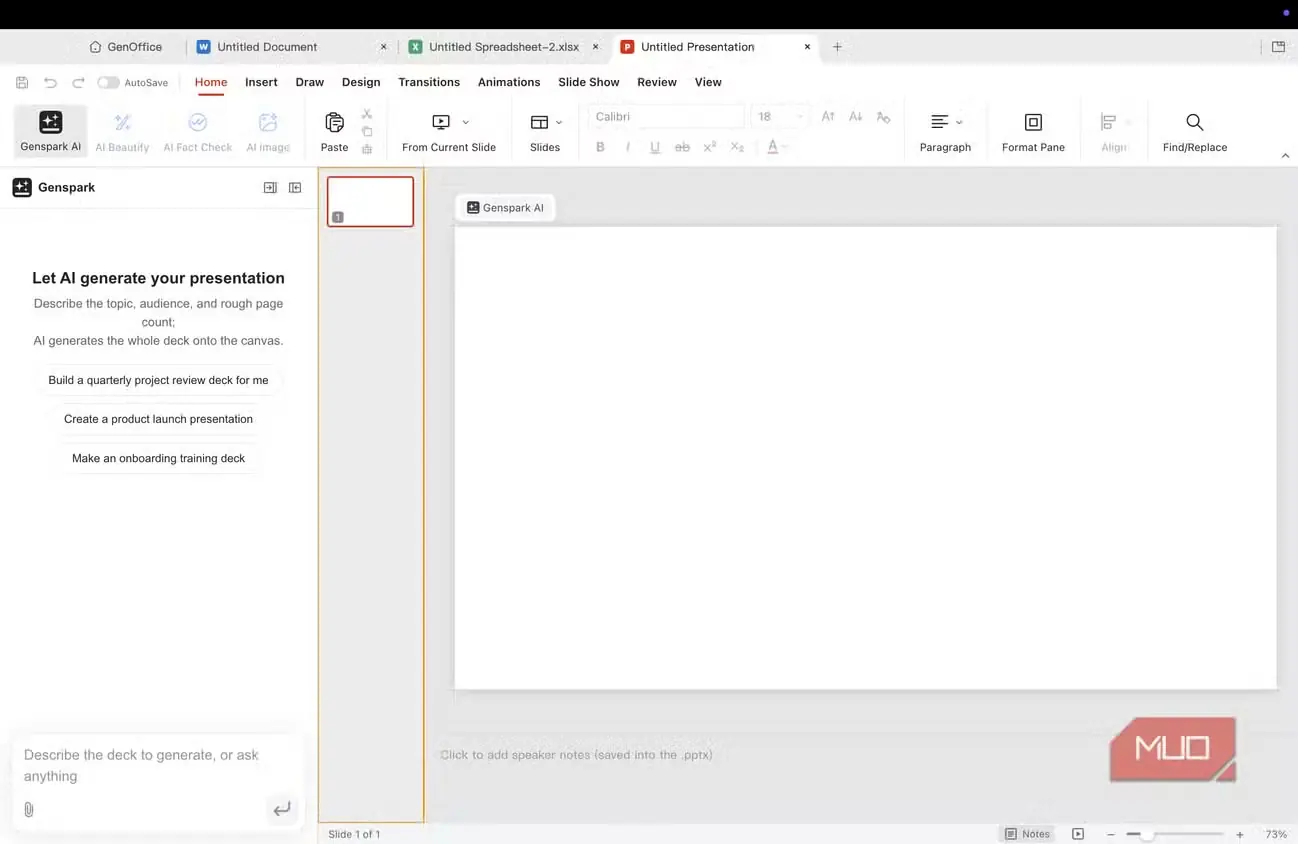Open the Calibri font name dropdown

pos(666,117)
